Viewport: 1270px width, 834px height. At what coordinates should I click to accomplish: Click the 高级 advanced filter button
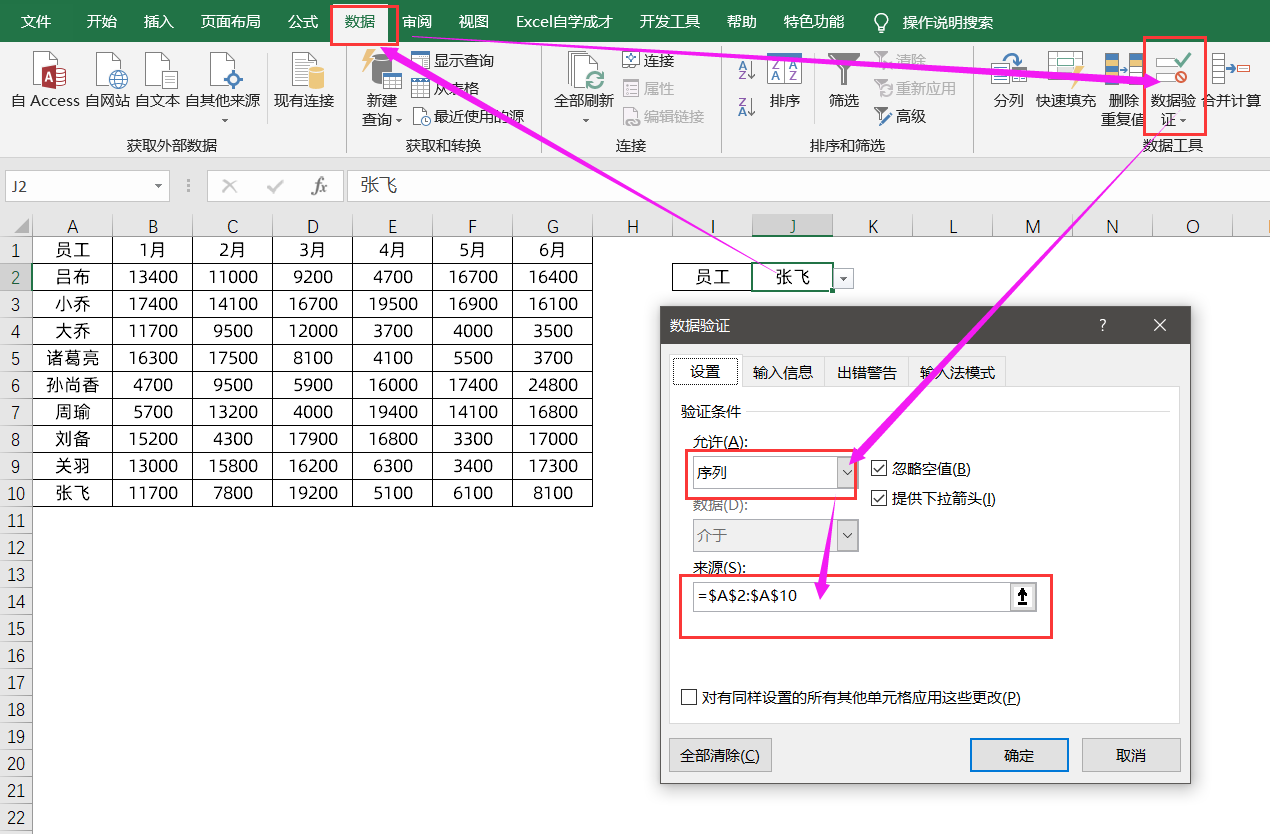click(x=900, y=116)
